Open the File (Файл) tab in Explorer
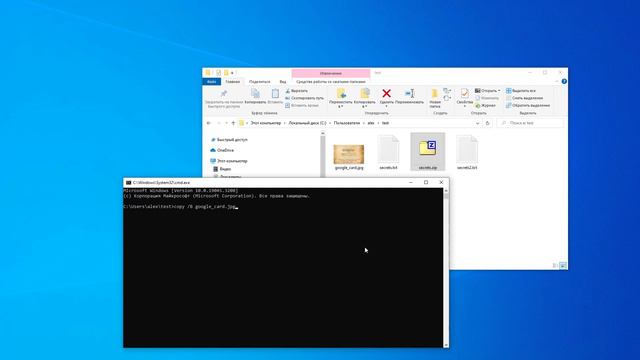 (x=211, y=82)
